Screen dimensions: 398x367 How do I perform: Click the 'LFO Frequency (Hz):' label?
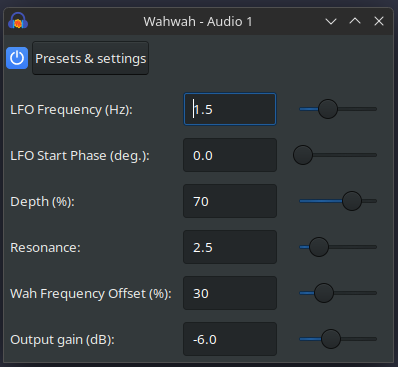[71, 110]
